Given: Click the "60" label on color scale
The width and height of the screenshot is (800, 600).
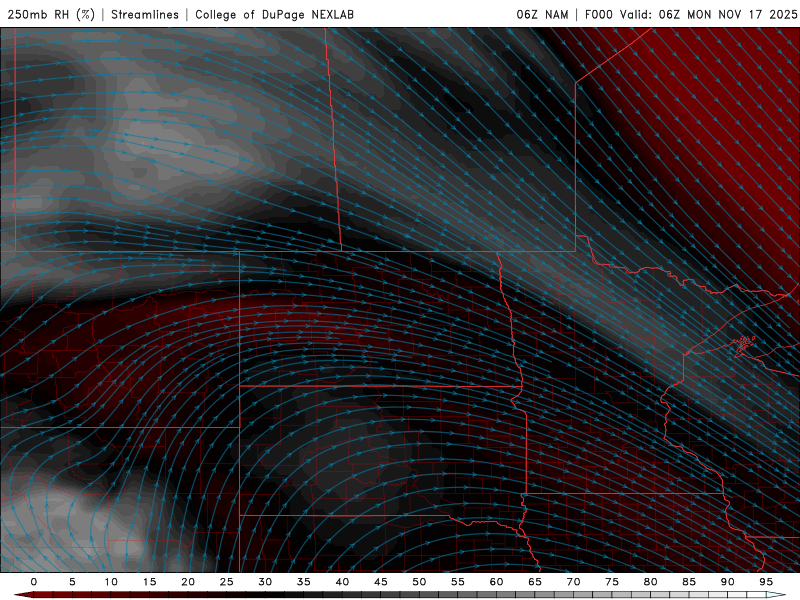Looking at the screenshot, I should coord(496,582).
